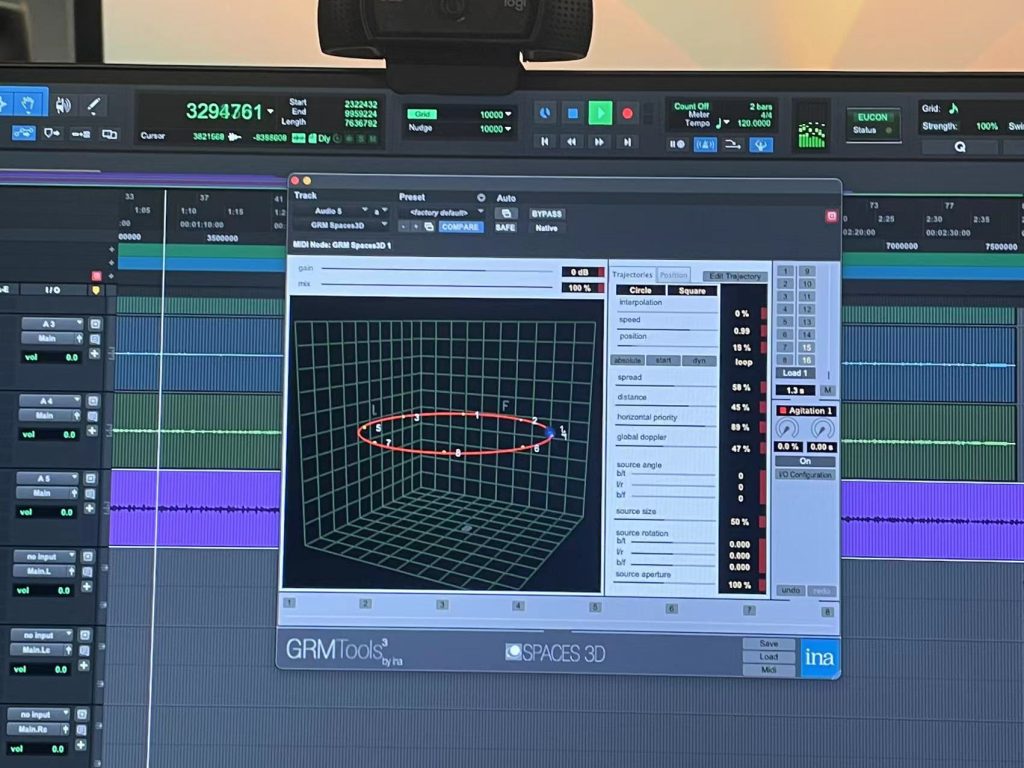The width and height of the screenshot is (1024, 768).
Task: Toggle Agitation On button
Action: point(805,461)
